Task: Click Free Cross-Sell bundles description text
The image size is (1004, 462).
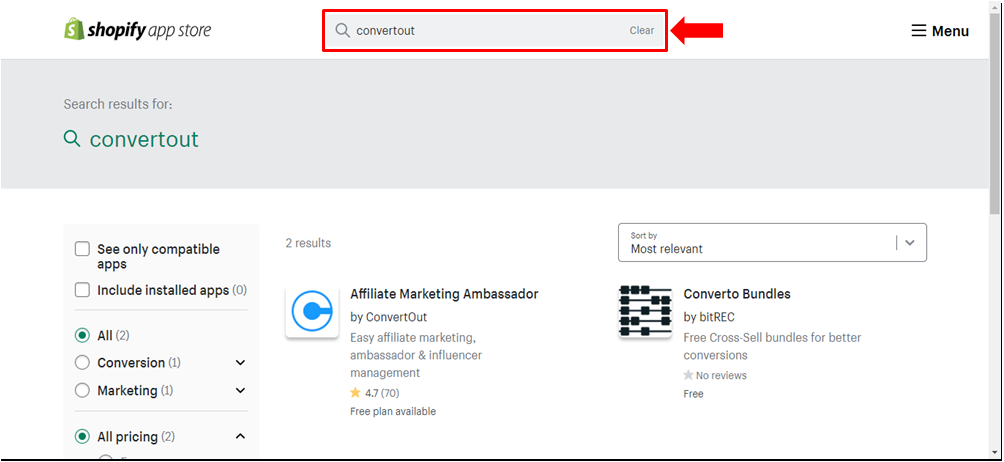Action: tap(772, 346)
